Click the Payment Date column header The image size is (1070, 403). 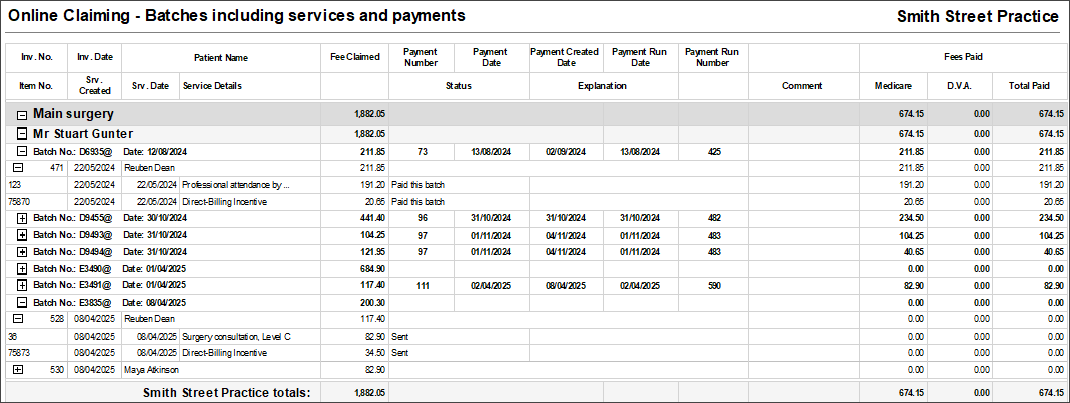pyautogui.click(x=491, y=57)
